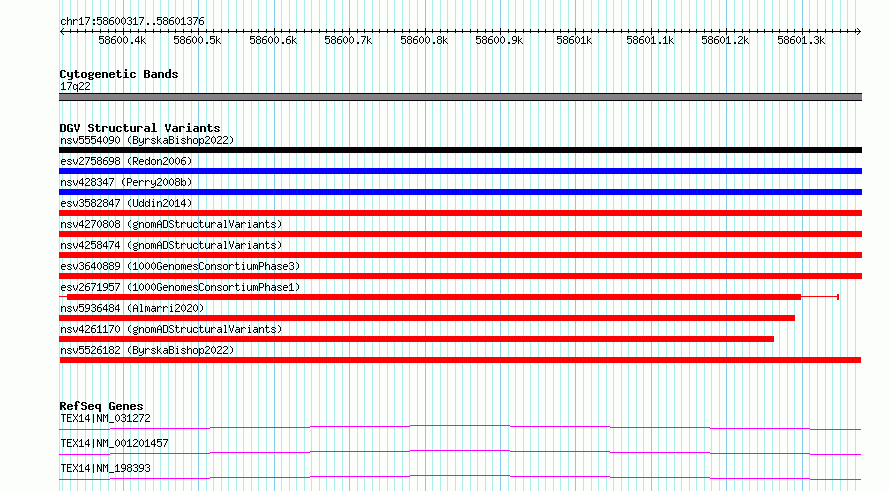890x491 pixels.
Task: Open variant nsv4261170 (gnomADStructuralVariants) label
Action: [x=171, y=329]
